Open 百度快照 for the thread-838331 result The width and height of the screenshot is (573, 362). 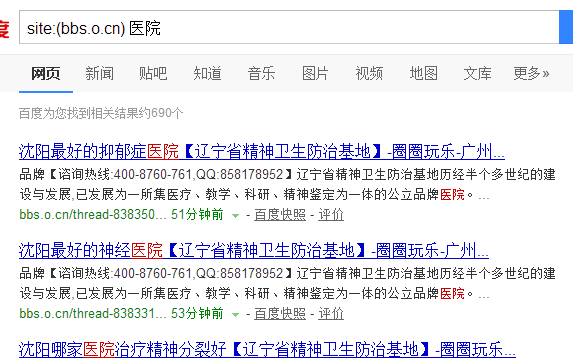280,314
